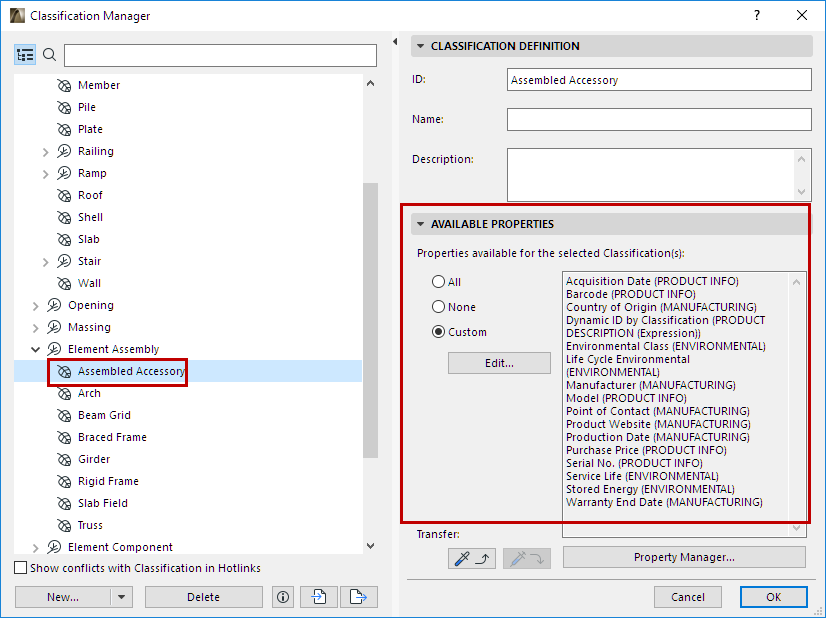Image resolution: width=826 pixels, height=618 pixels.
Task: Click the Edit... button
Action: [x=499, y=363]
